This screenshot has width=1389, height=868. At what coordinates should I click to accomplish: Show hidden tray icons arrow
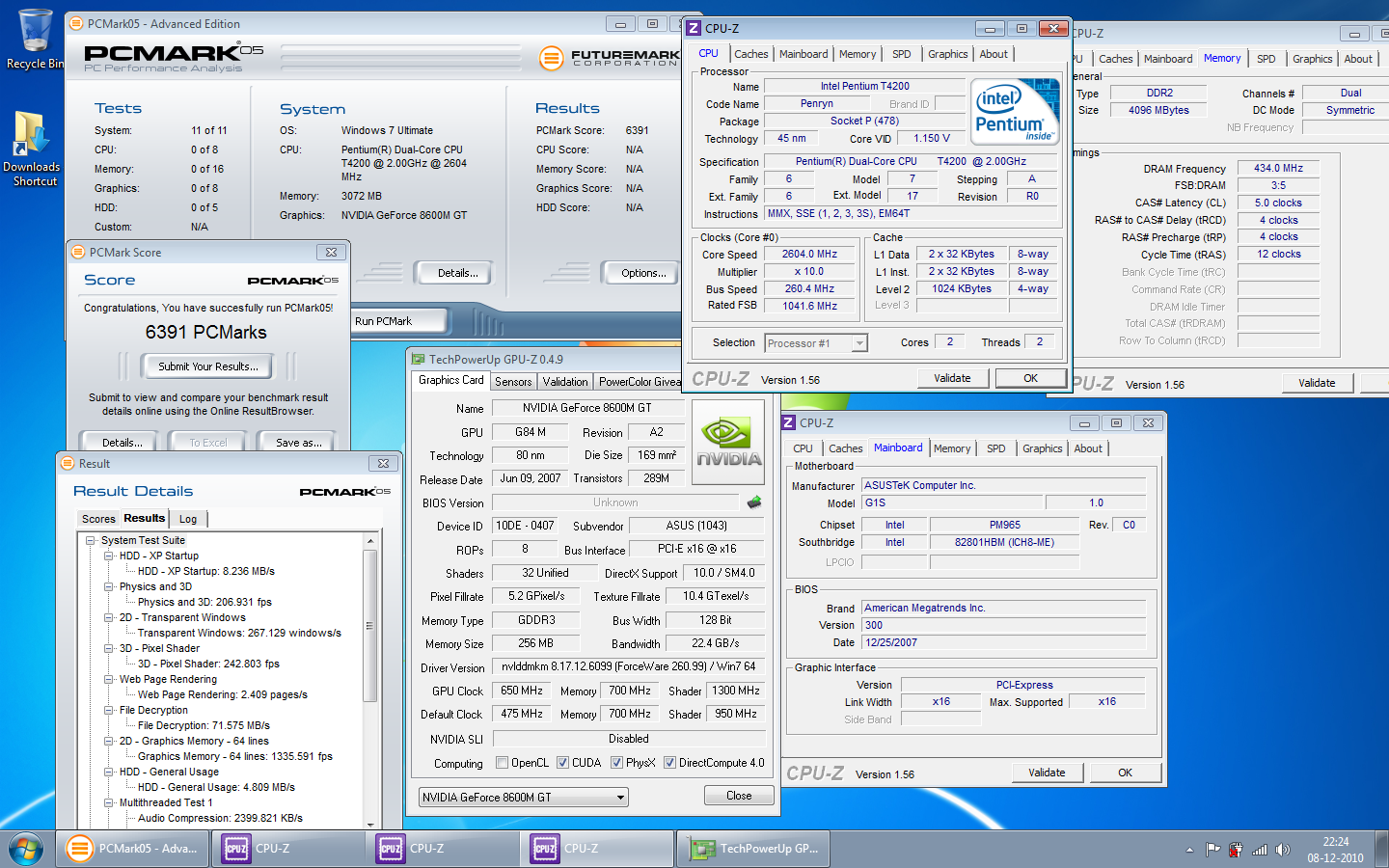(1189, 850)
